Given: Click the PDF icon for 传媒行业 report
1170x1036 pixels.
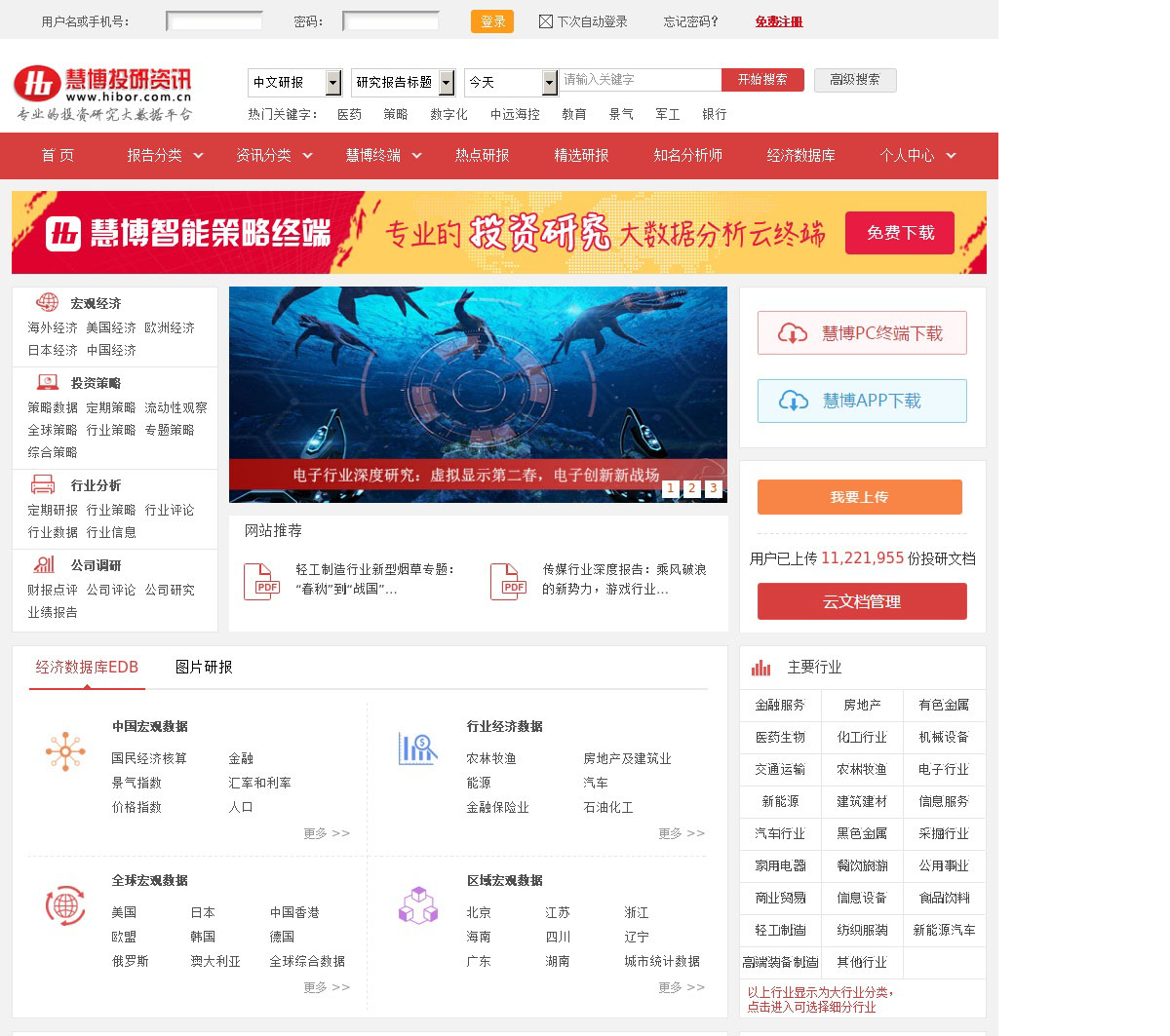Looking at the screenshot, I should coord(508,582).
